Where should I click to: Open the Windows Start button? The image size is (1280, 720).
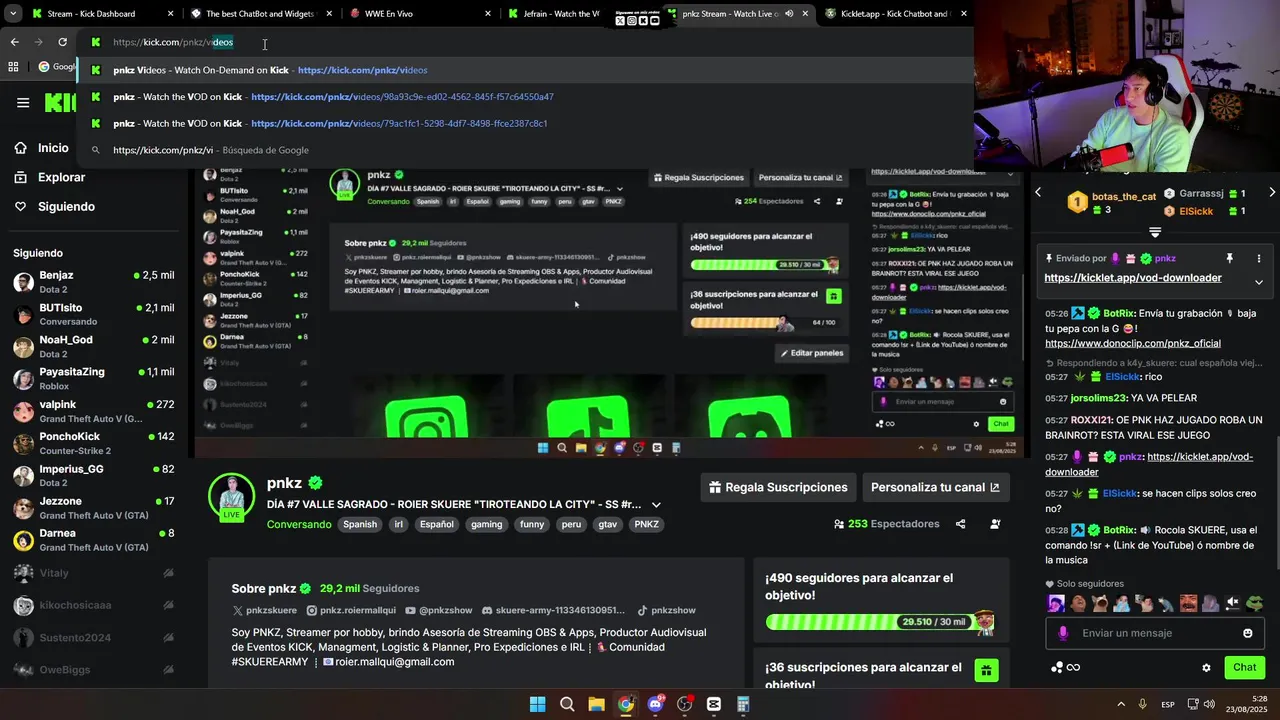537,704
